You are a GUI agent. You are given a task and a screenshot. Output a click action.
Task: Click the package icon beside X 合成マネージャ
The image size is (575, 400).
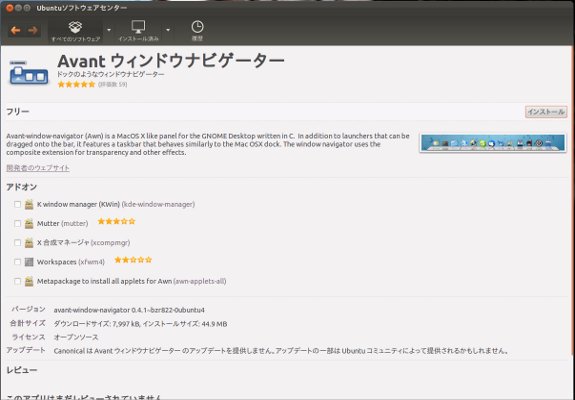(x=29, y=243)
